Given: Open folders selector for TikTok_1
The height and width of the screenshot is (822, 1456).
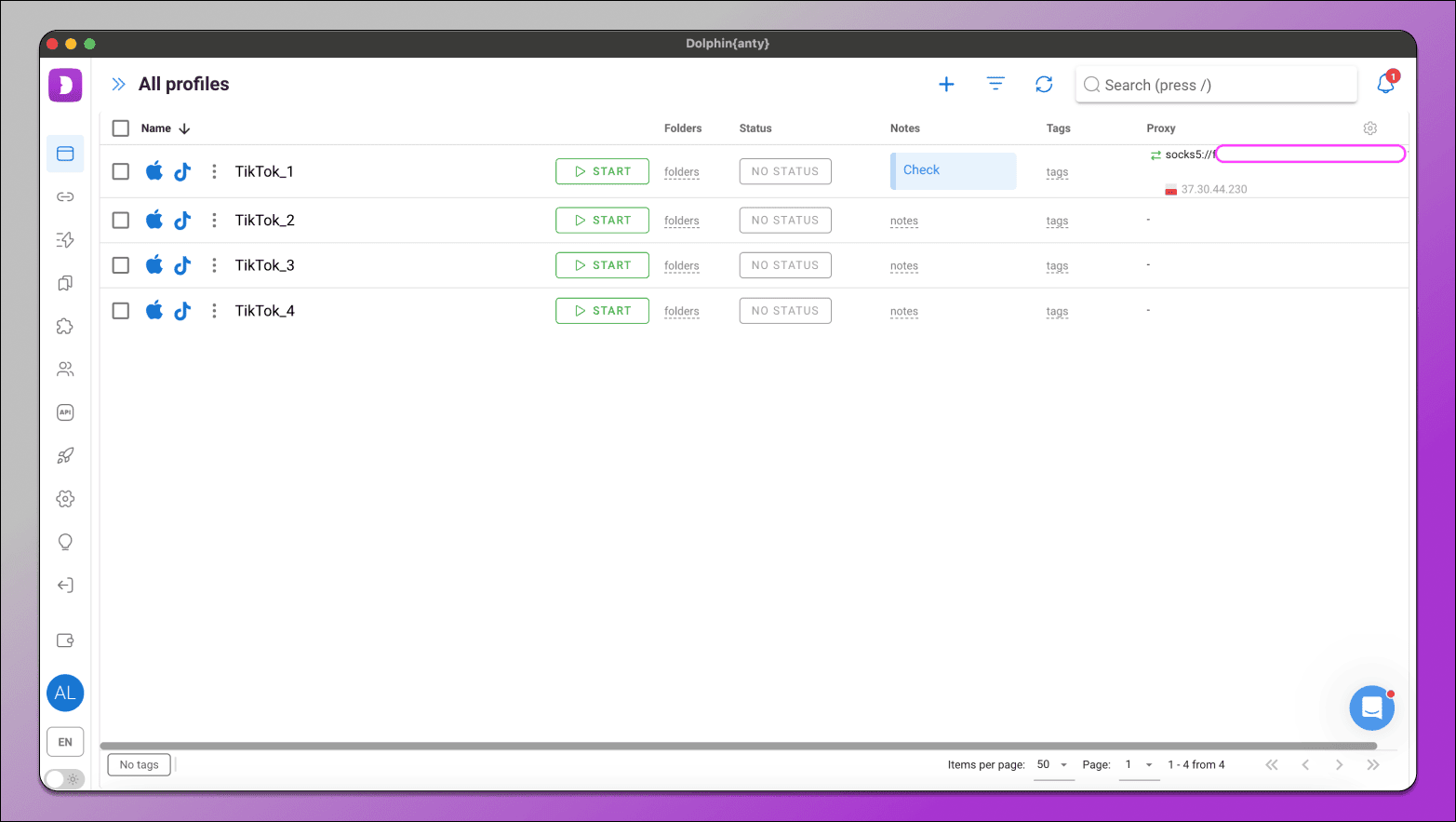Looking at the screenshot, I should tap(682, 172).
